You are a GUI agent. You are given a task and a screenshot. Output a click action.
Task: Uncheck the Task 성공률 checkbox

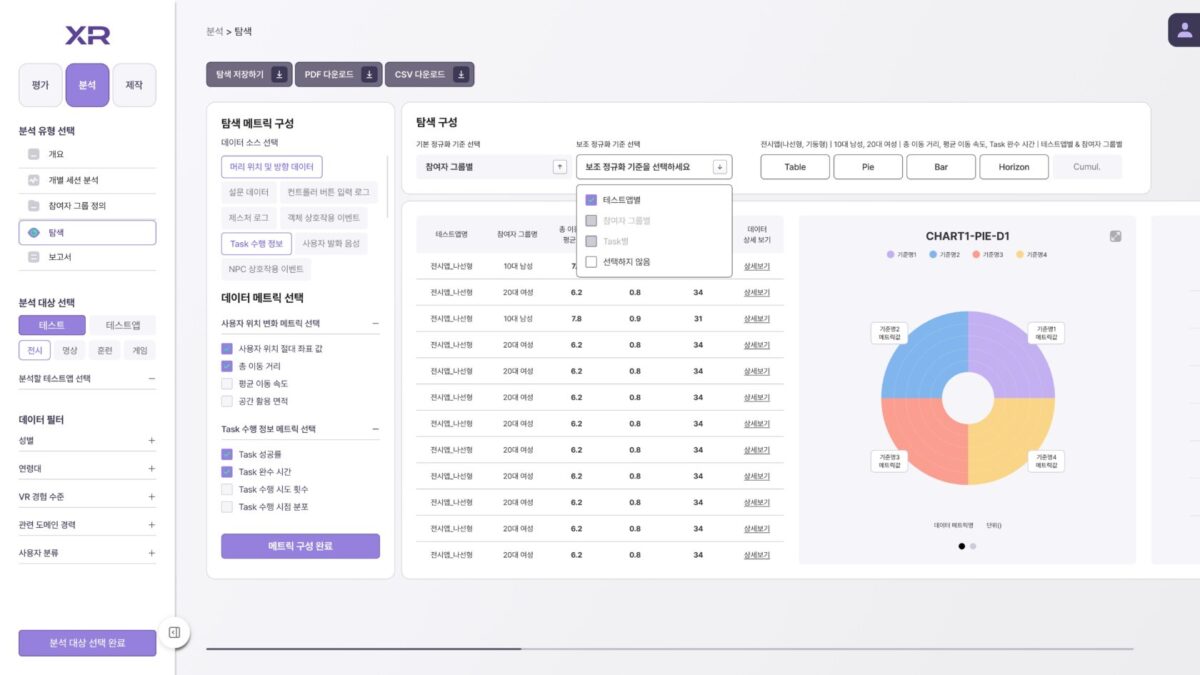[227, 454]
